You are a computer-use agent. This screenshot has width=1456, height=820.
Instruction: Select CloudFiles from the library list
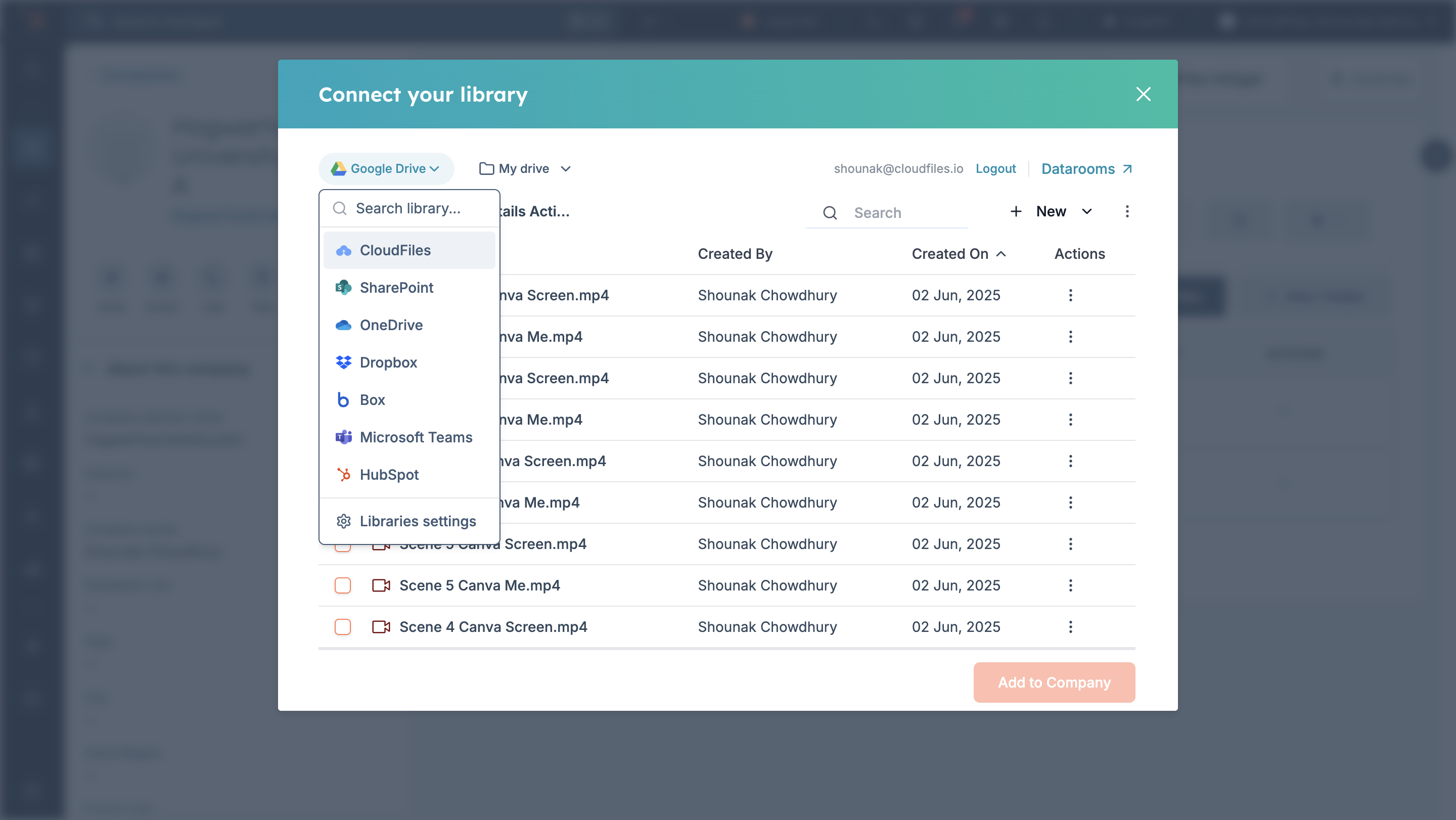coord(409,250)
